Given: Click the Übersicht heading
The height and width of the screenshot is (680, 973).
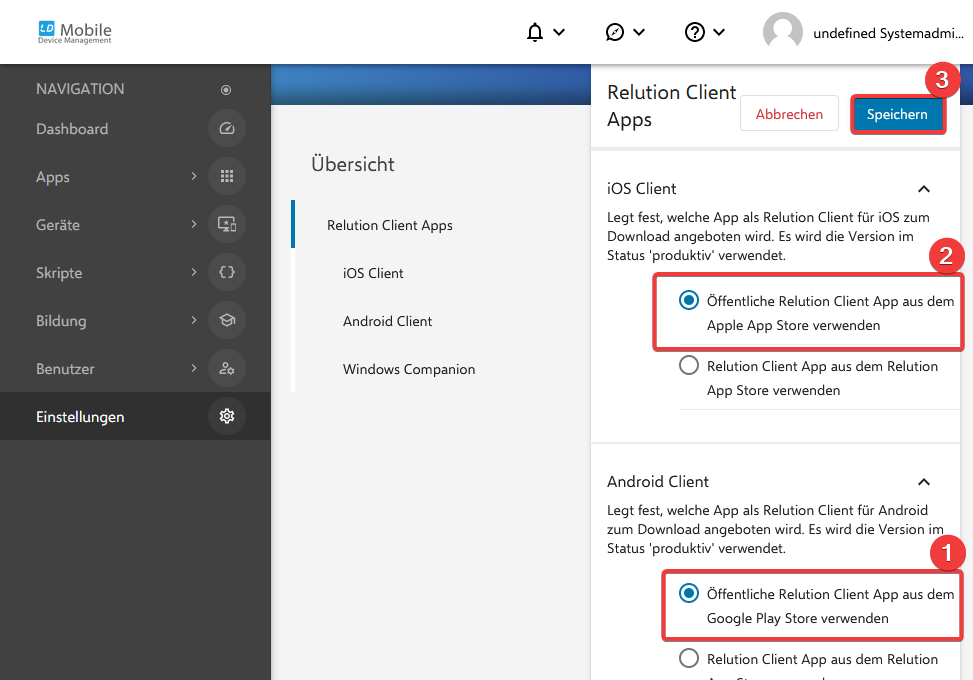Looking at the screenshot, I should pyautogui.click(x=352, y=164).
